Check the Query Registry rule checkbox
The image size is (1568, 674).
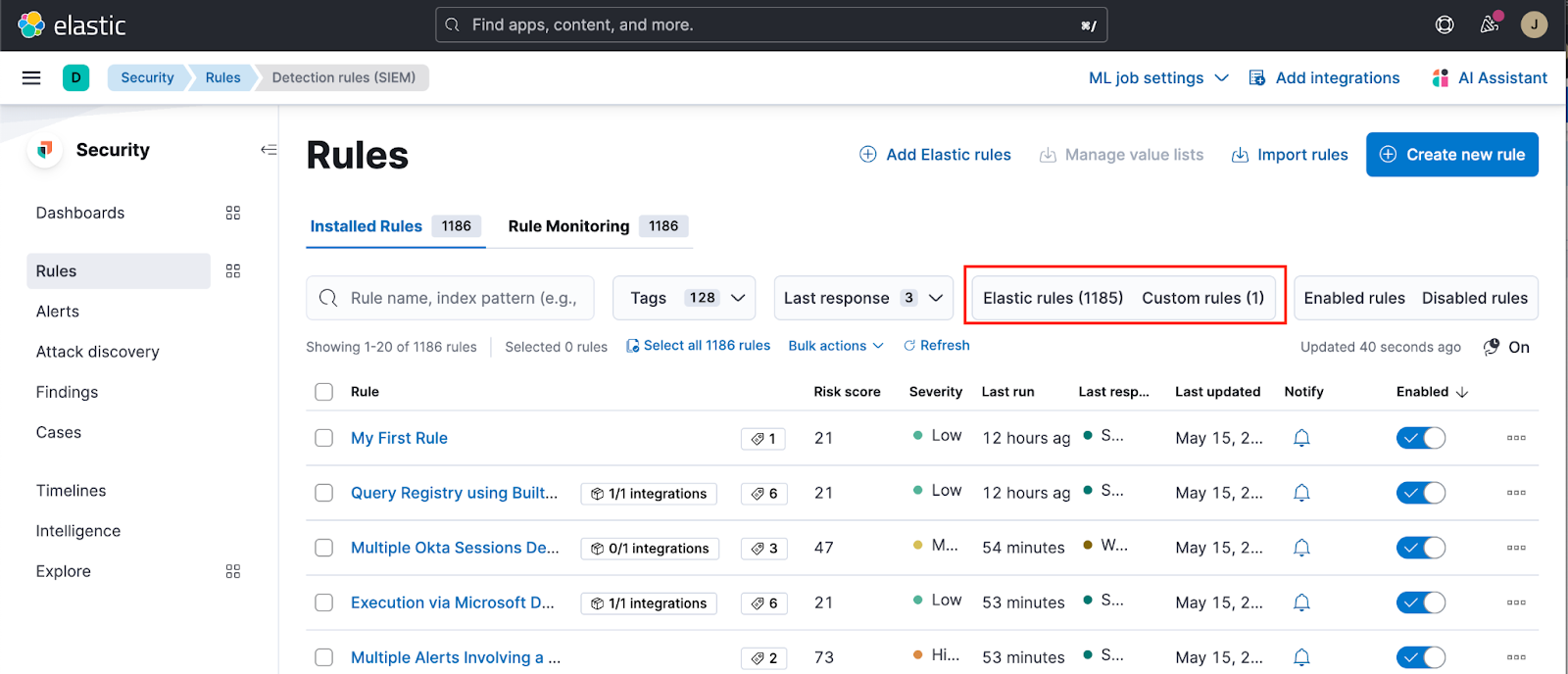[x=324, y=493]
